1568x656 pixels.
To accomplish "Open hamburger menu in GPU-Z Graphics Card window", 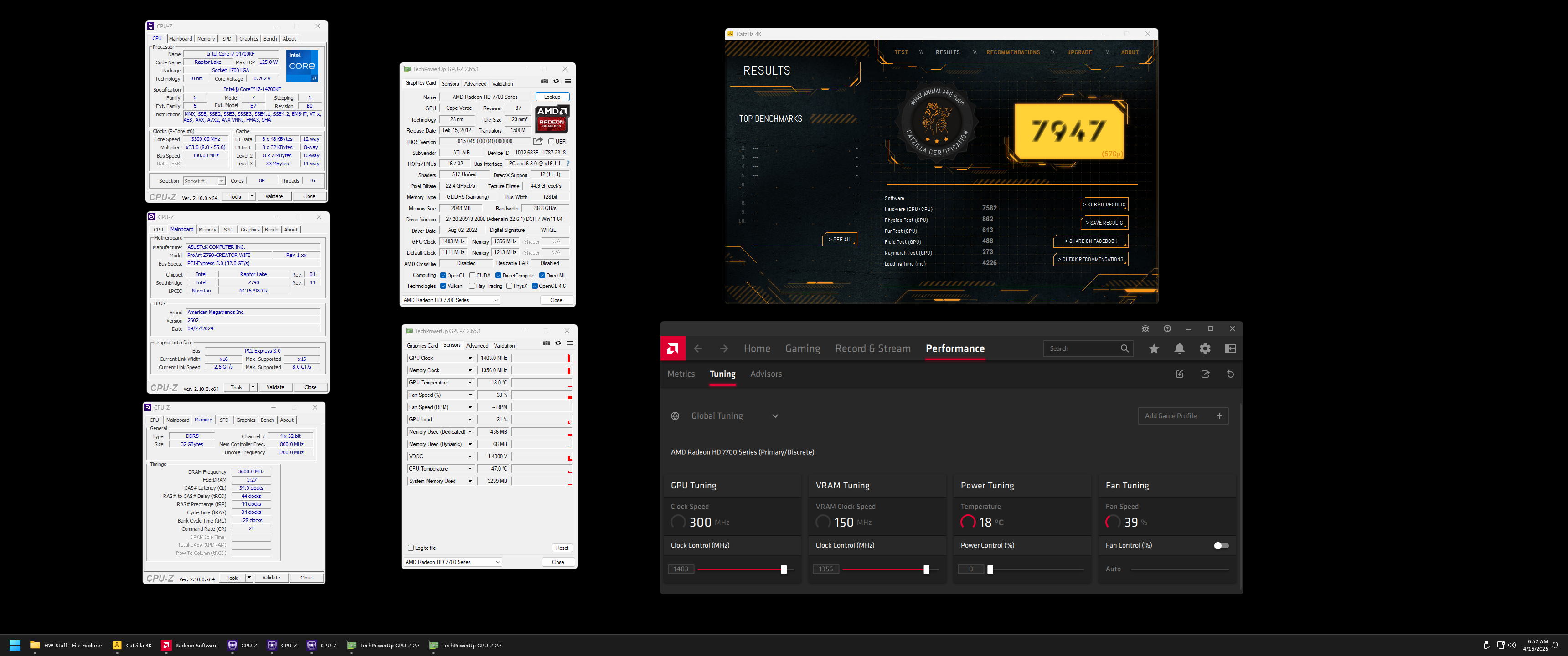I will tap(568, 81).
